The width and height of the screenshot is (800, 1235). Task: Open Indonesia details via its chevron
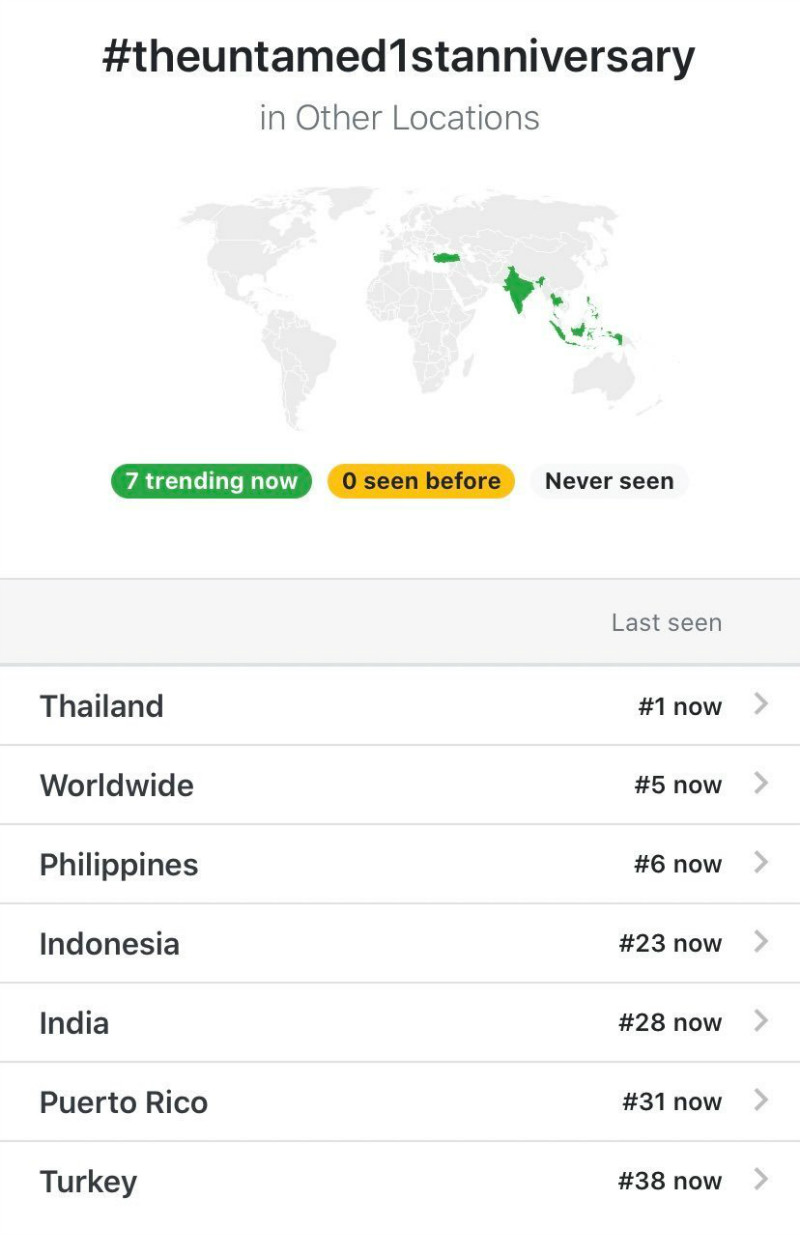761,942
